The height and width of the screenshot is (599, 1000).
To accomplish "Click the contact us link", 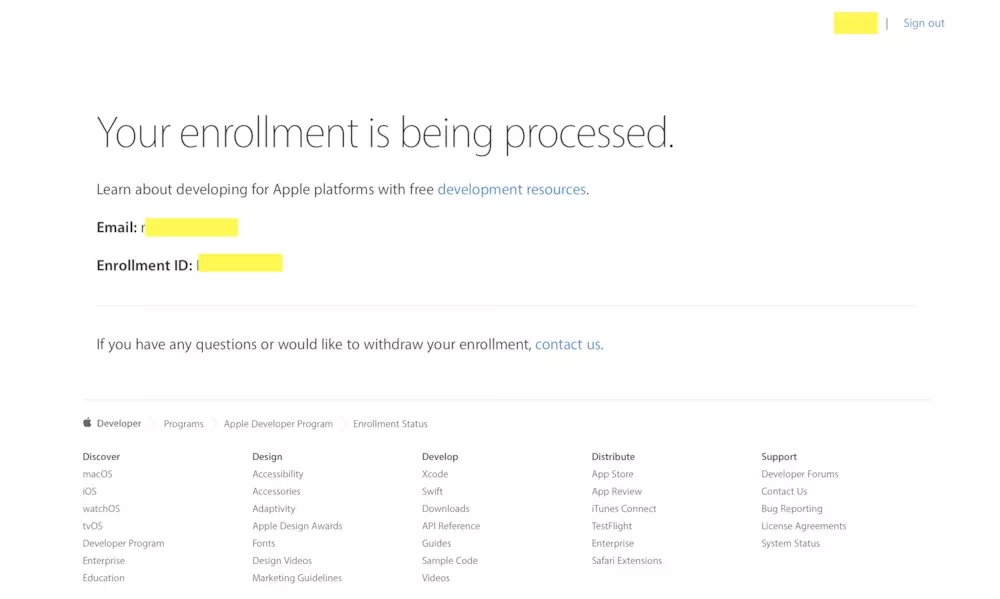I will tap(567, 344).
